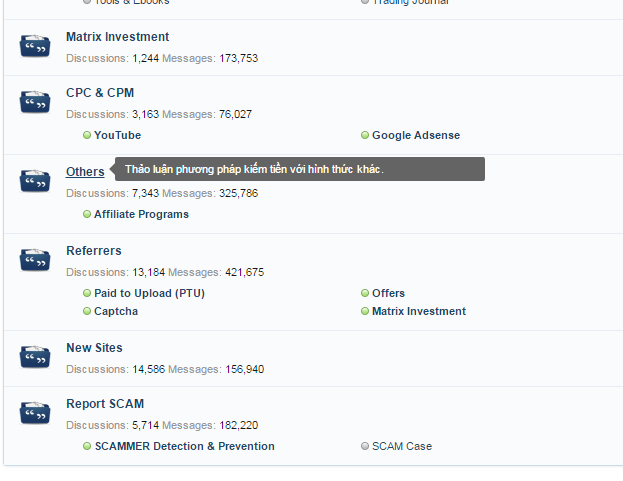Click the grey dot beside SCAM Case

365,446
